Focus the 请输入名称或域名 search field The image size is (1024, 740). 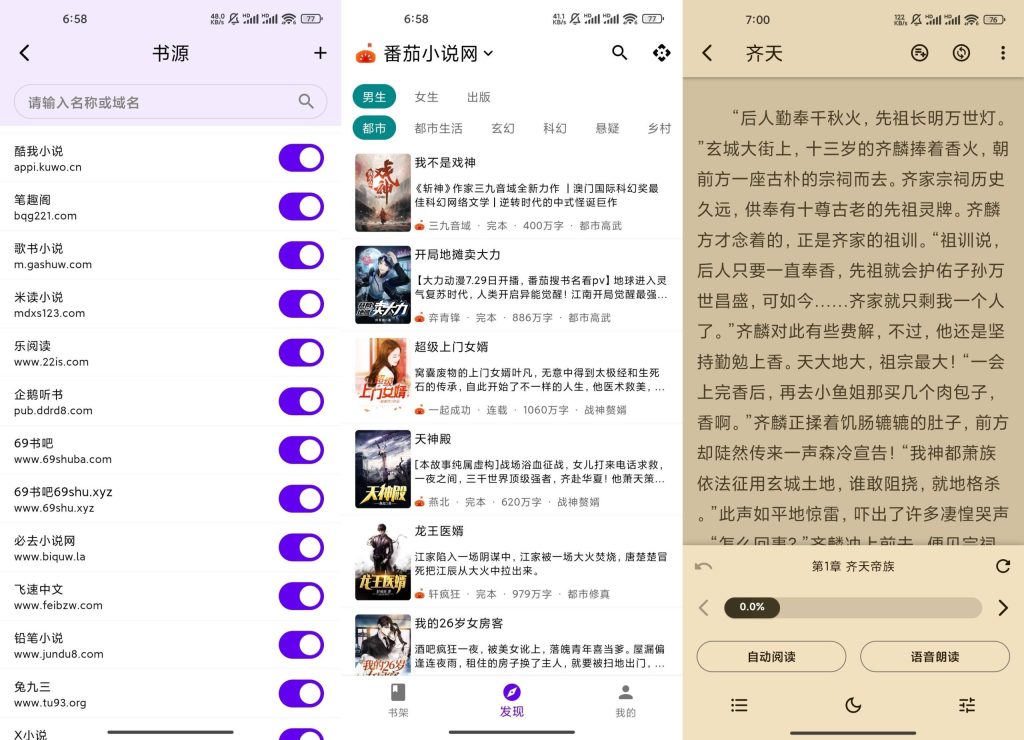170,101
